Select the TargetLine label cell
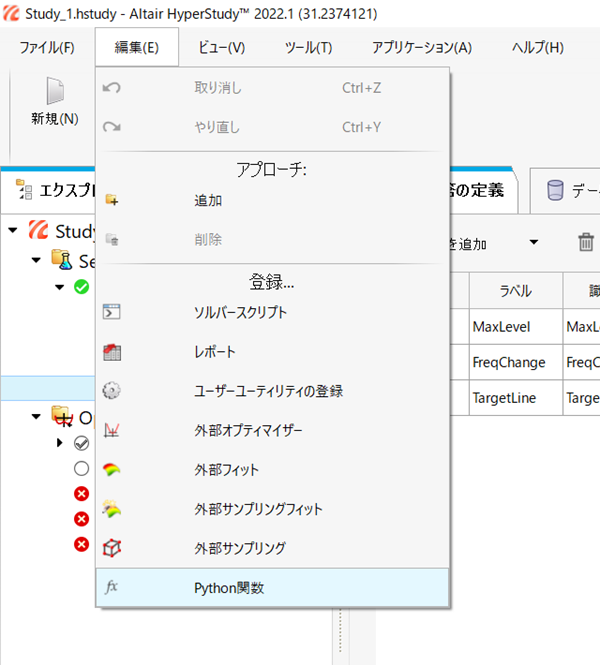 [516, 398]
